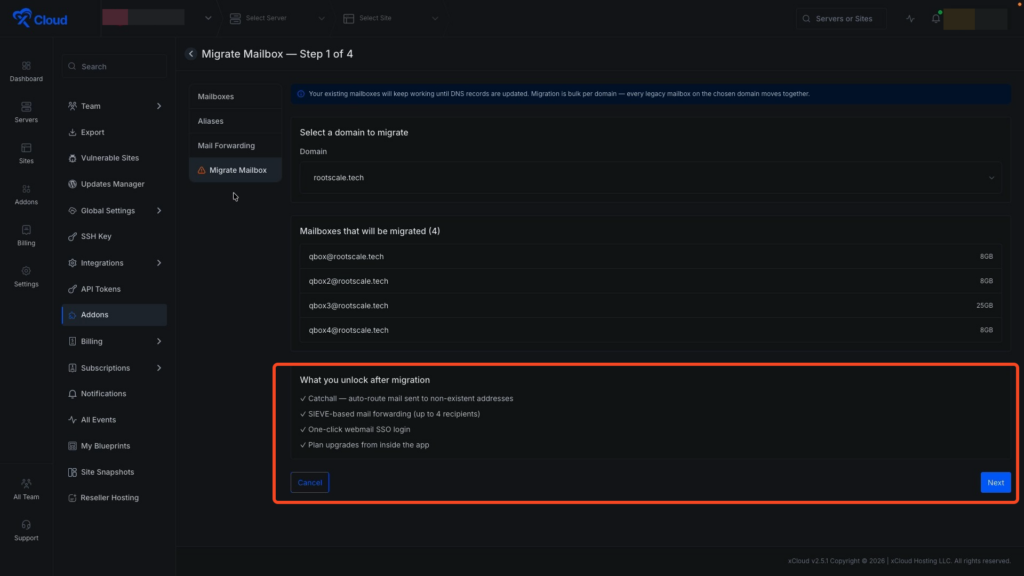Click the warning icon on Migrate Mailbox tab

tap(202, 170)
